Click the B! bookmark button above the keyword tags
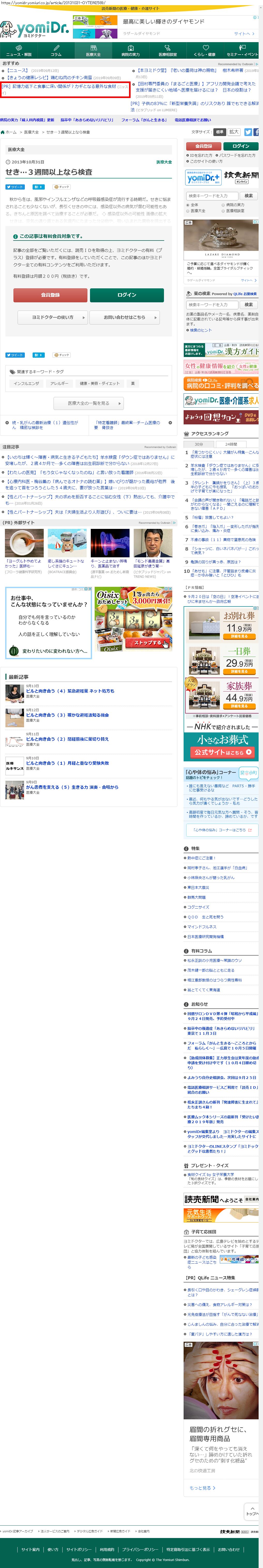This screenshot has width=263, height=1568. [38, 355]
